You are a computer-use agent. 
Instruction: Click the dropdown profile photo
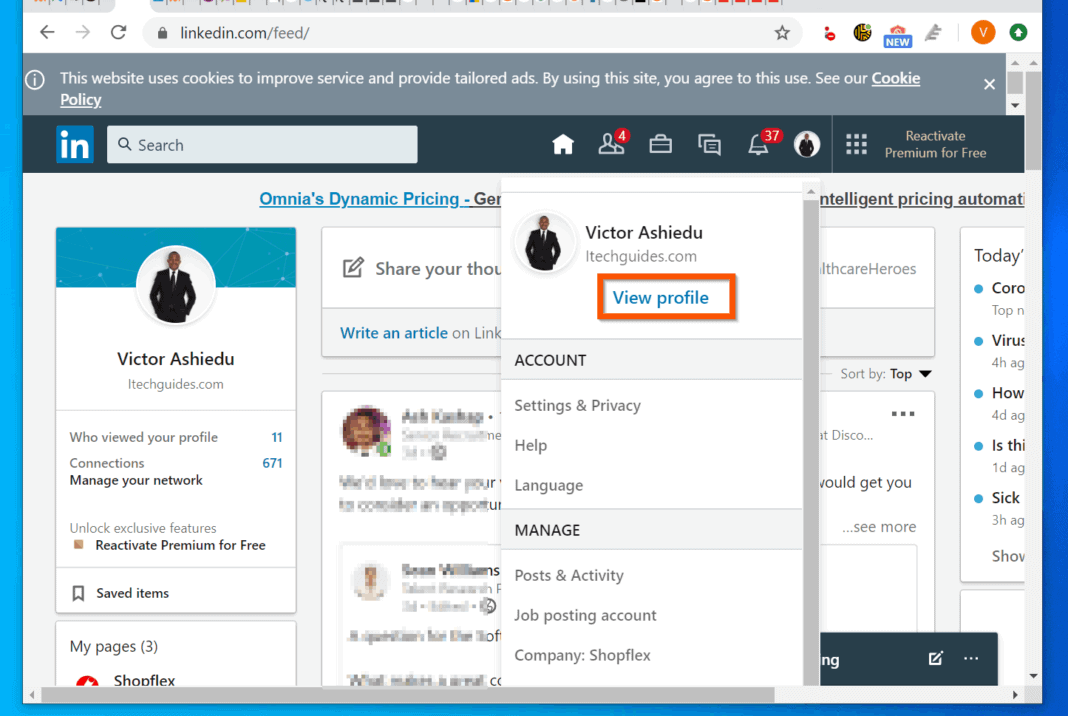point(543,243)
